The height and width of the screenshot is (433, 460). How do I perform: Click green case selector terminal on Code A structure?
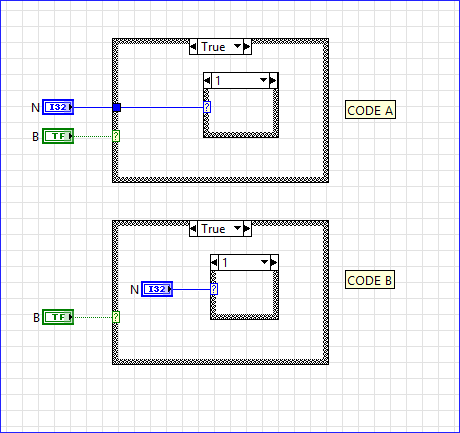[116, 136]
